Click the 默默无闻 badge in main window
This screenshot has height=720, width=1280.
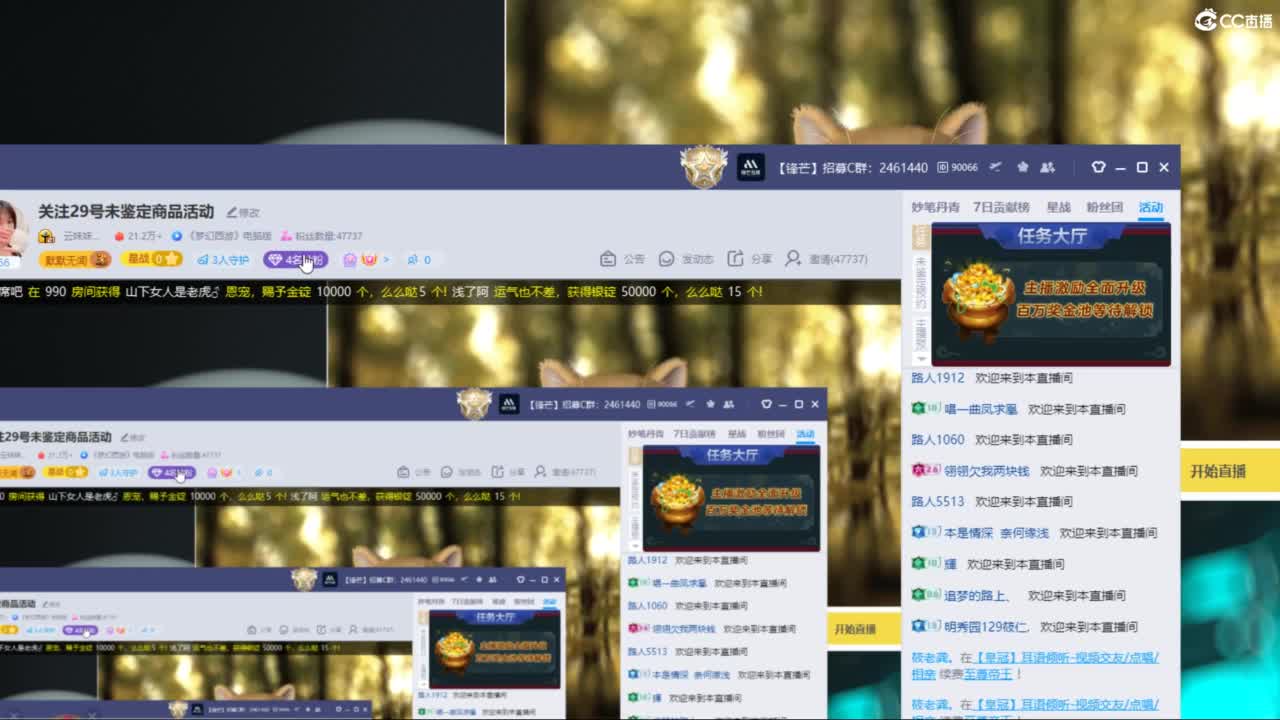coord(76,260)
